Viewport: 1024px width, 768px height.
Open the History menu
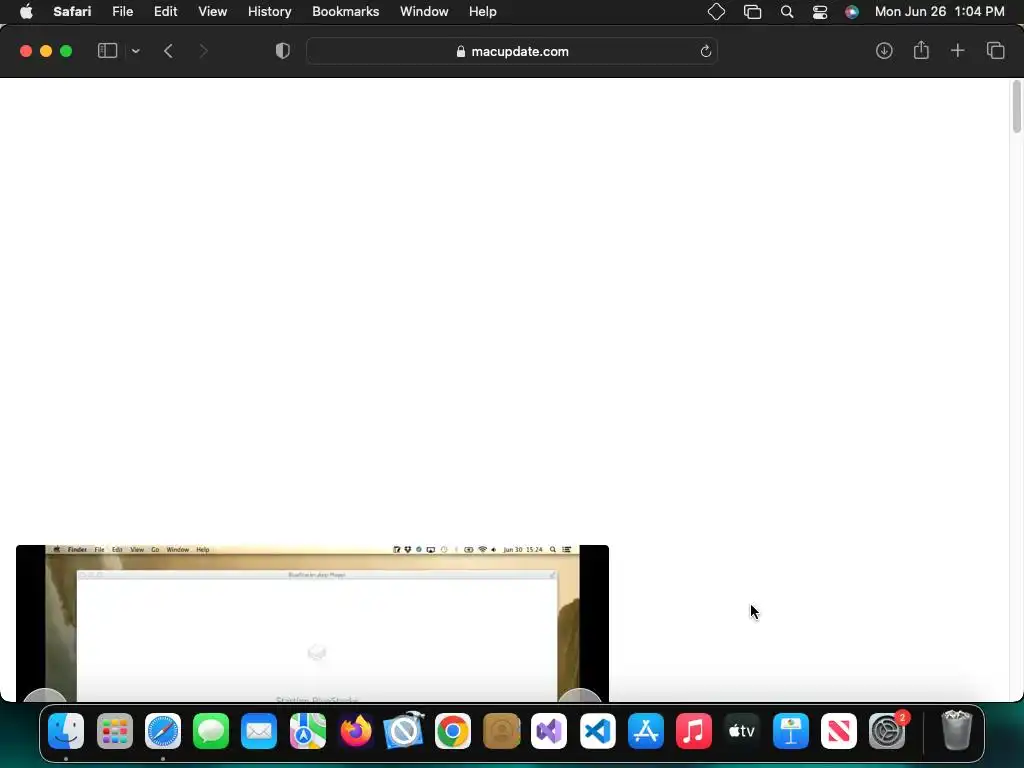tap(269, 12)
